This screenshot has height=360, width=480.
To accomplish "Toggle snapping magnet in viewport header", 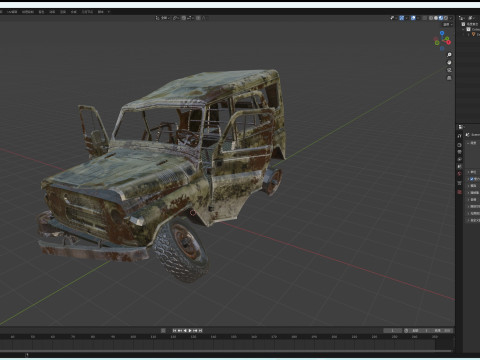I will pos(184,18).
